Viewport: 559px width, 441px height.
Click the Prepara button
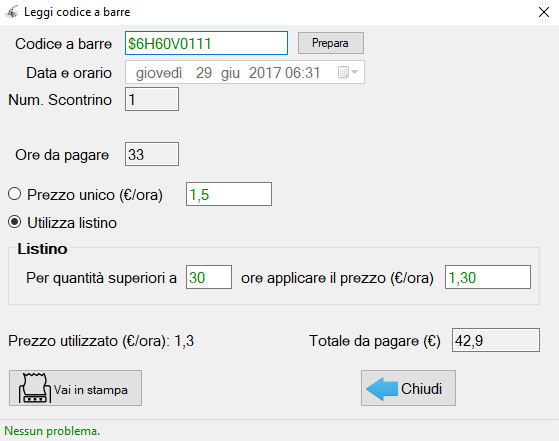coord(331,43)
